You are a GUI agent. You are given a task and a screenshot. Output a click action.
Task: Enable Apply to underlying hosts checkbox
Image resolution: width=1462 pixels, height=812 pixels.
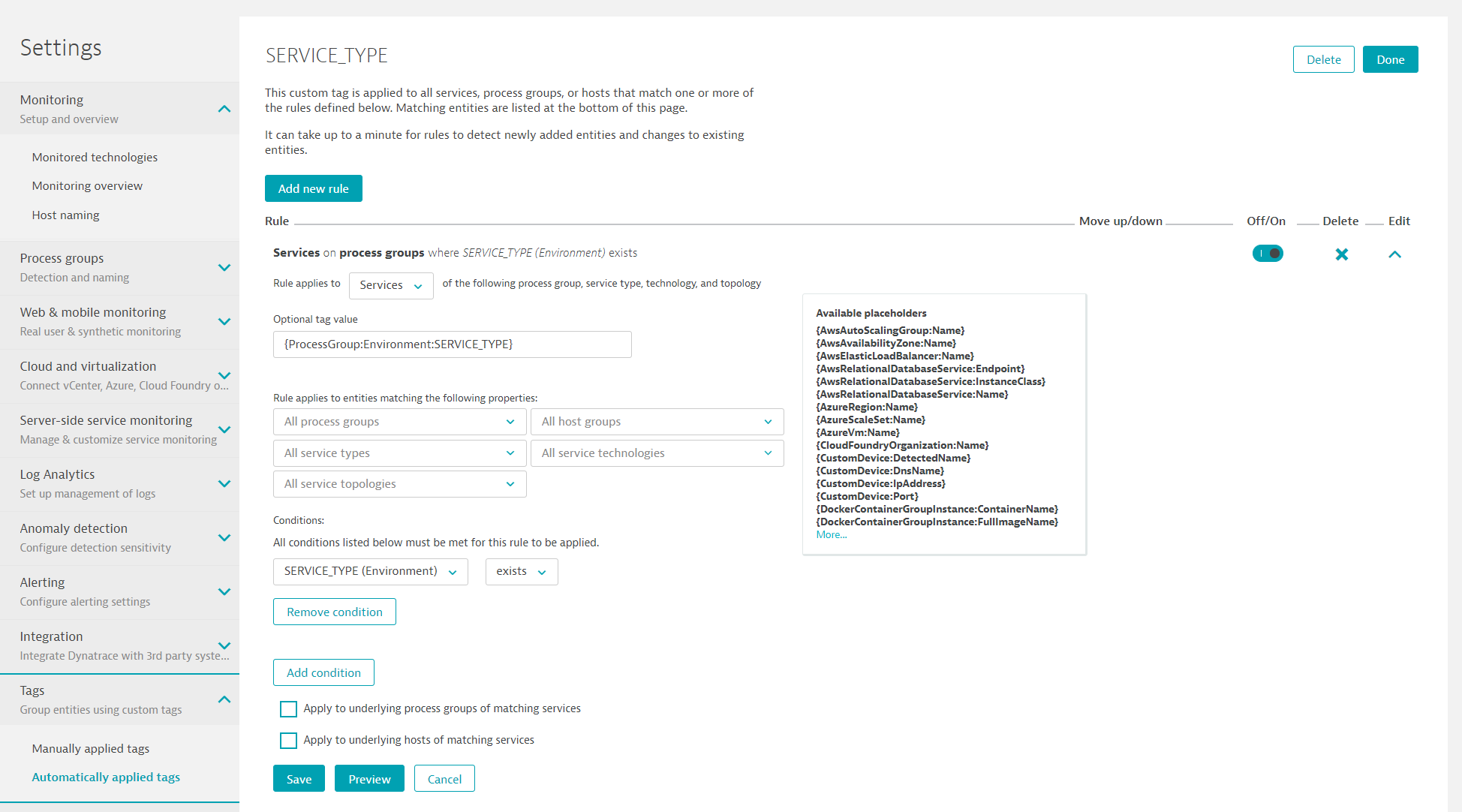[288, 739]
